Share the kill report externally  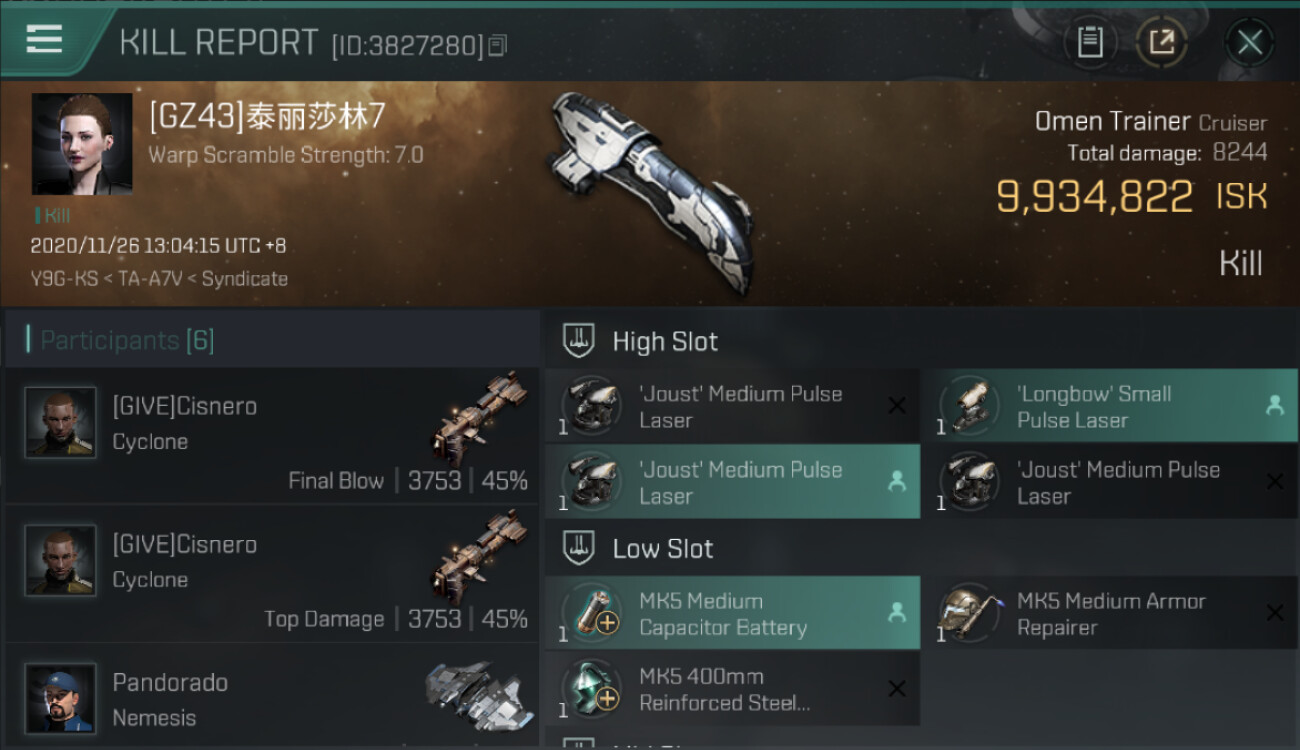[x=1161, y=42]
